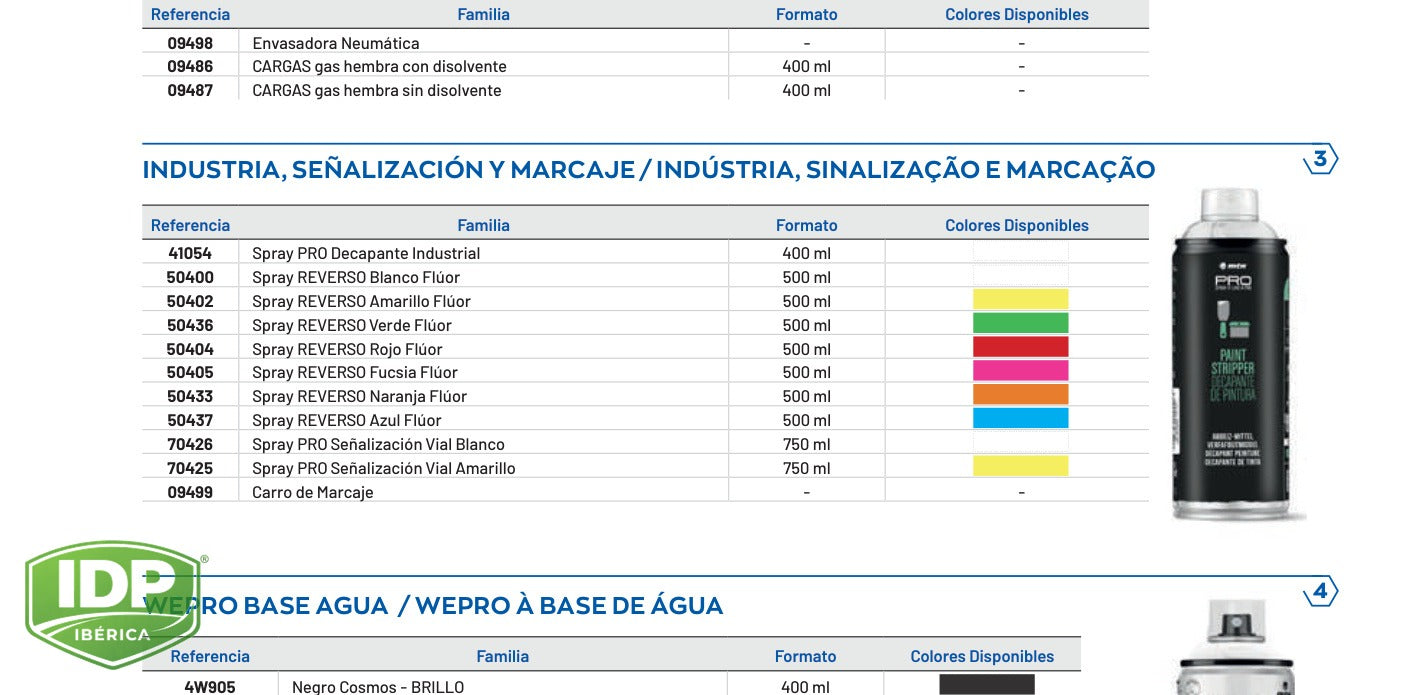The image size is (1418, 695).
Task: Click 'Spray PRO Señalización Vial Blanco'
Action: [378, 444]
